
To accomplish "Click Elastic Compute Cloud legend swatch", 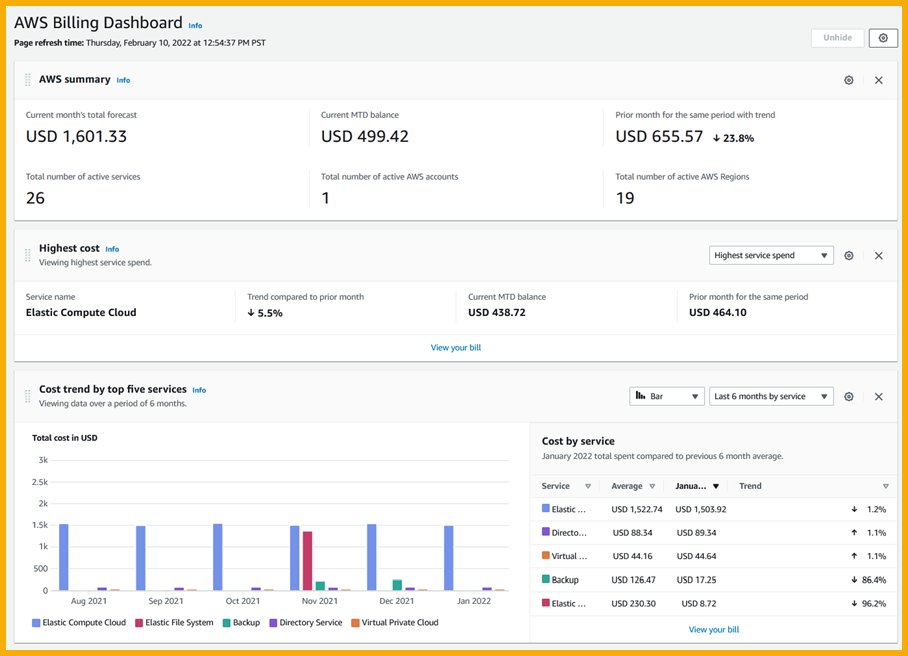I will point(36,623).
